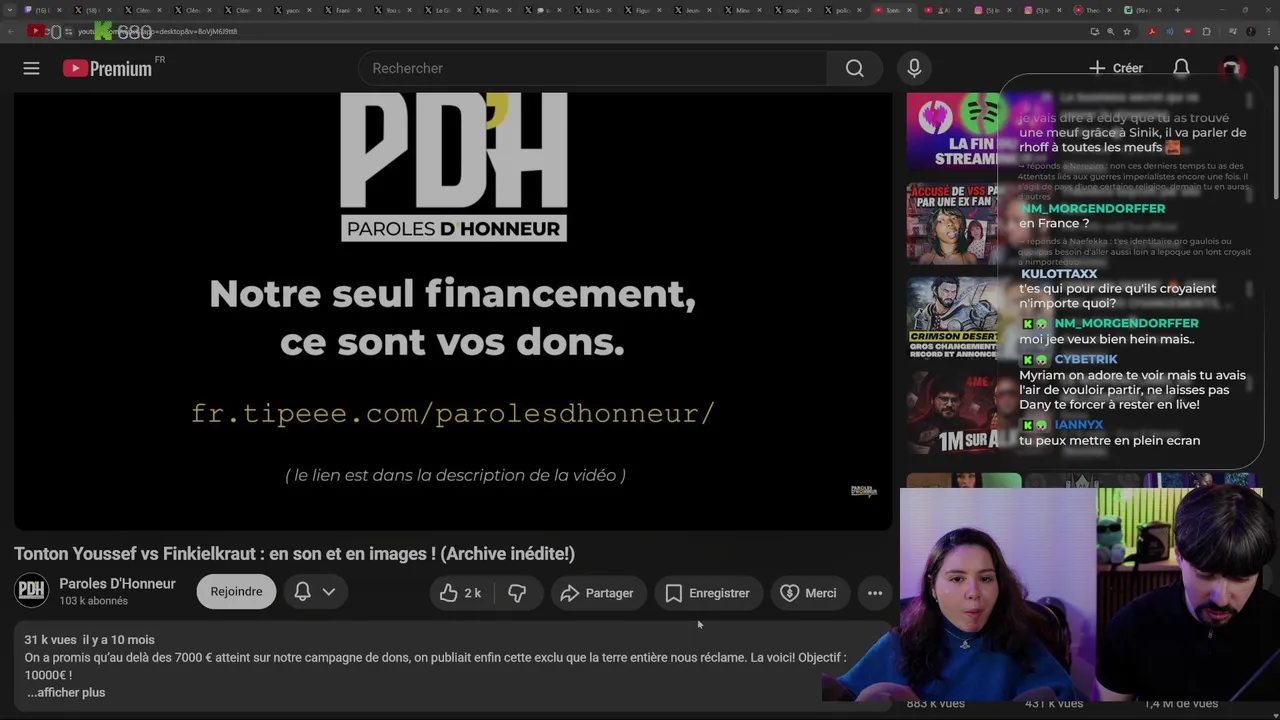
Task: Like the video with thumbs up
Action: tap(461, 593)
